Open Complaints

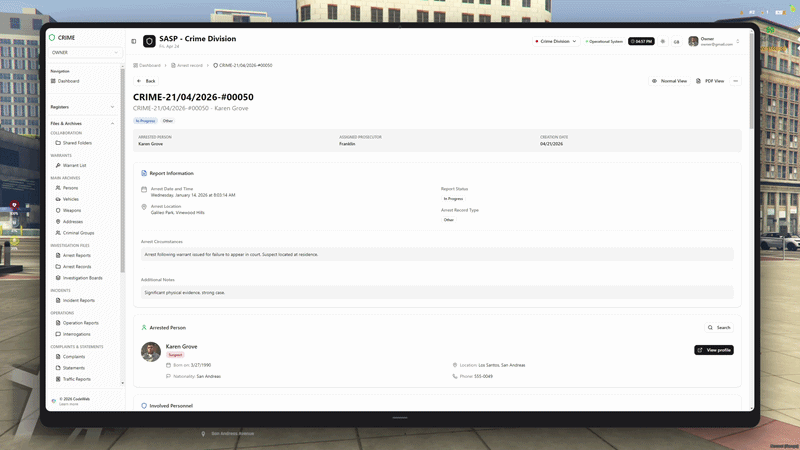[73, 357]
